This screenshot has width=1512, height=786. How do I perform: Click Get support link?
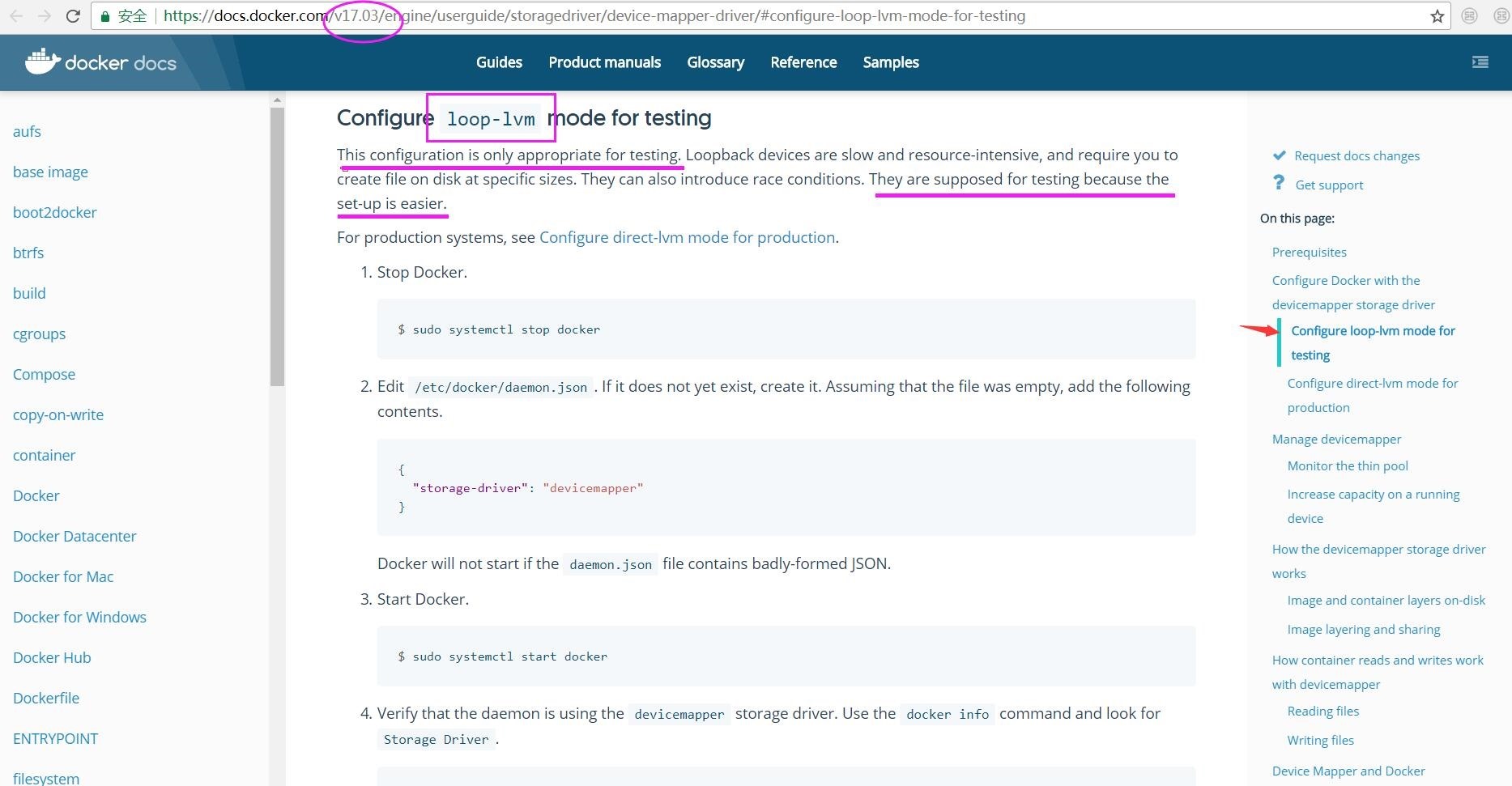click(x=1329, y=185)
